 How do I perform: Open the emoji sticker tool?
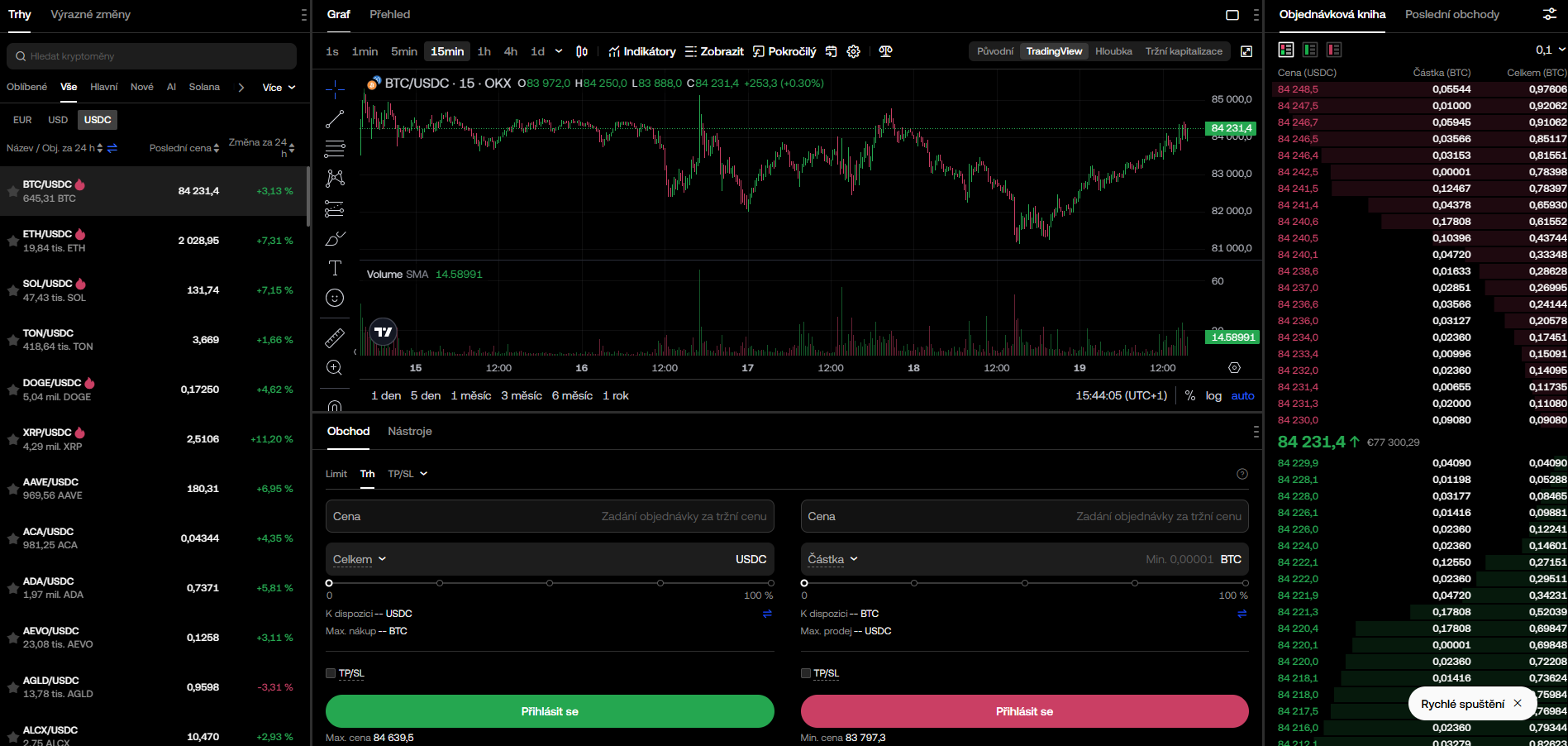tap(335, 298)
